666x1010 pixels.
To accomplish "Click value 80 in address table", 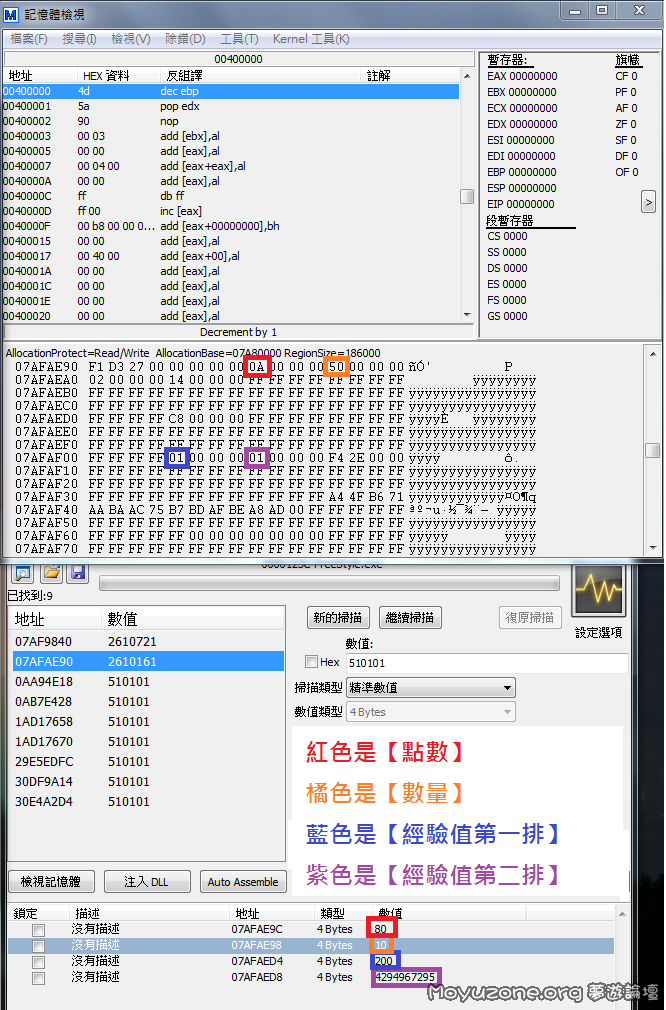I will [x=381, y=929].
